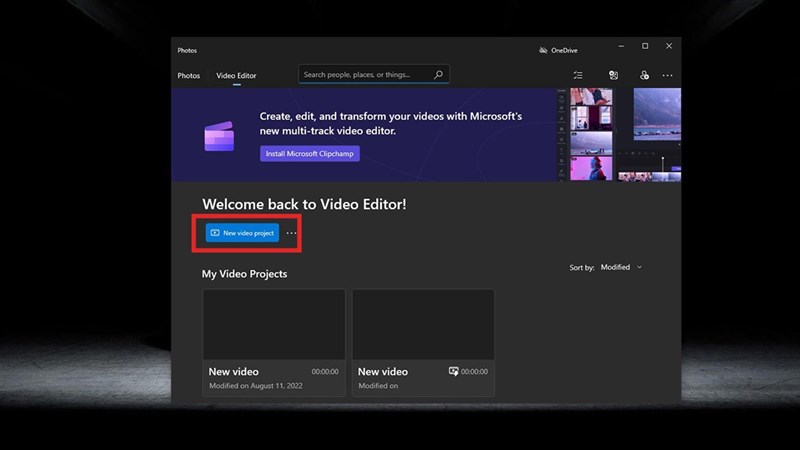Click the magnifier search icon
The width and height of the screenshot is (800, 450).
click(x=438, y=74)
